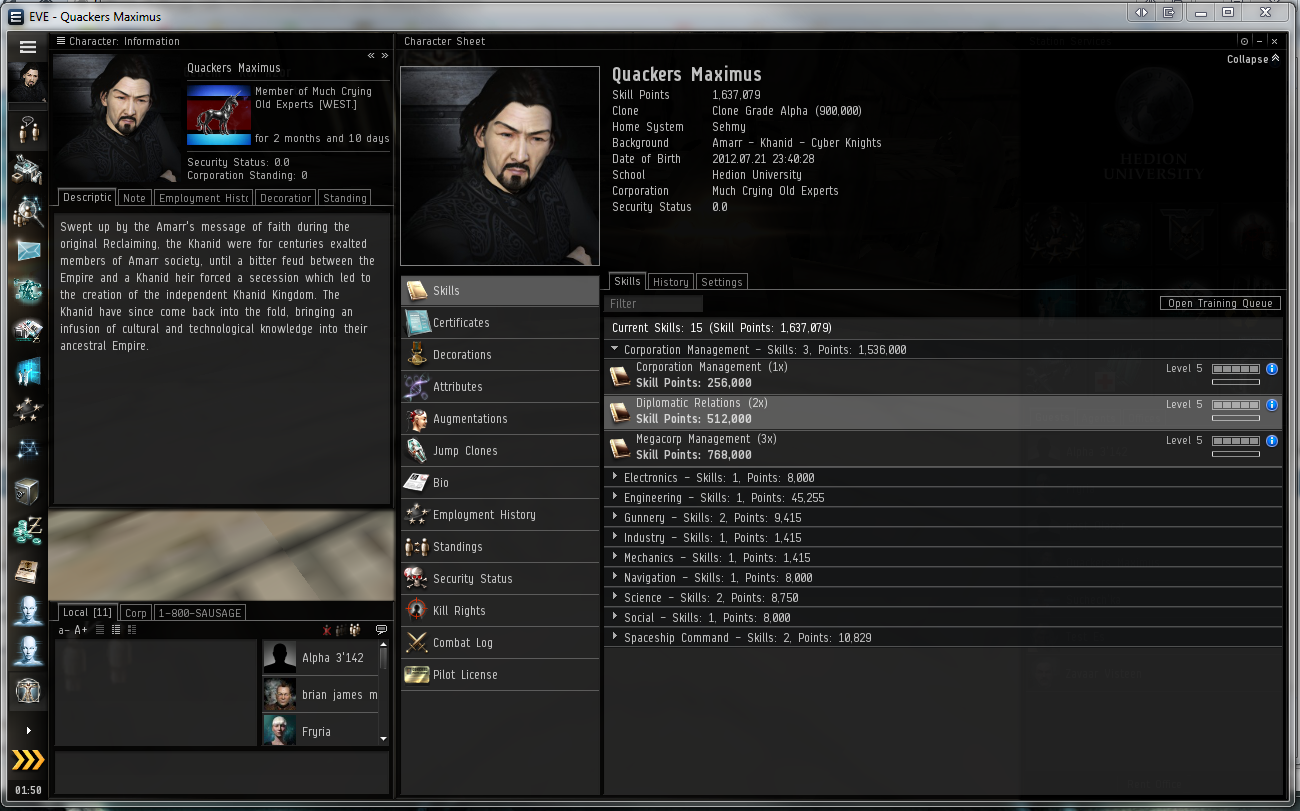Click the Kill Rights icon
The height and width of the screenshot is (811, 1300).
416,610
